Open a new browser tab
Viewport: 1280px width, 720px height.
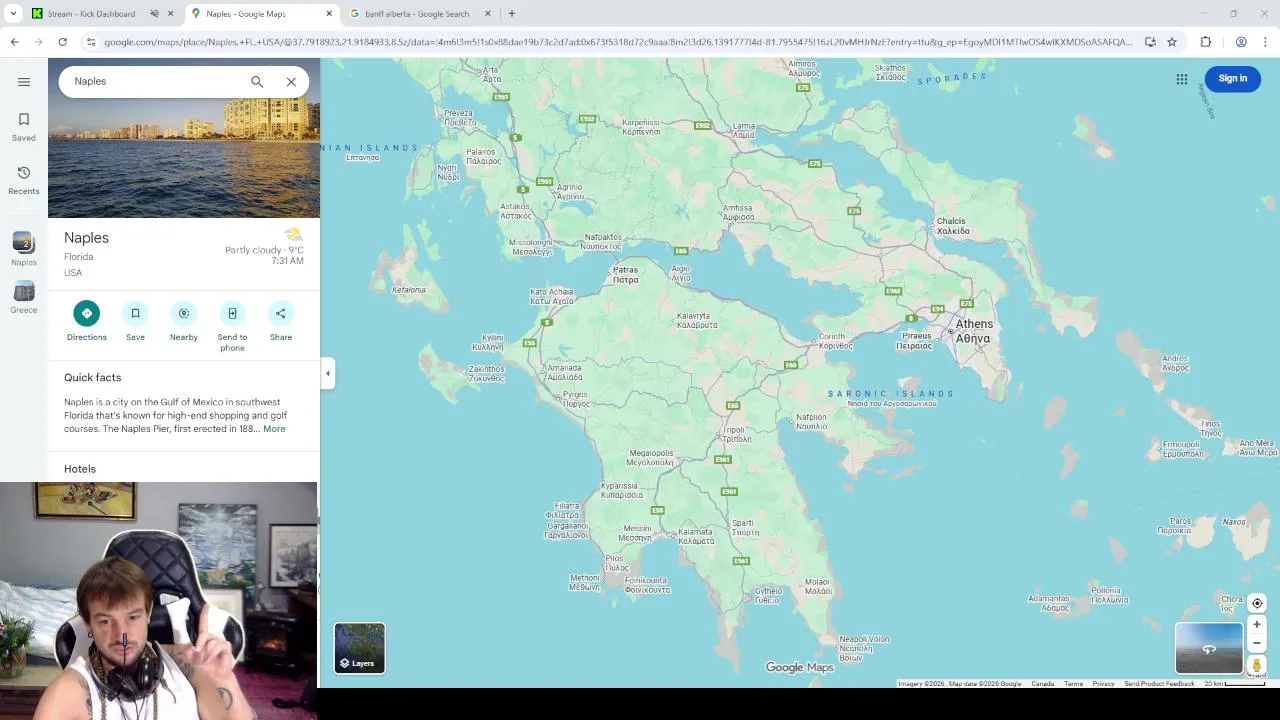click(x=512, y=14)
